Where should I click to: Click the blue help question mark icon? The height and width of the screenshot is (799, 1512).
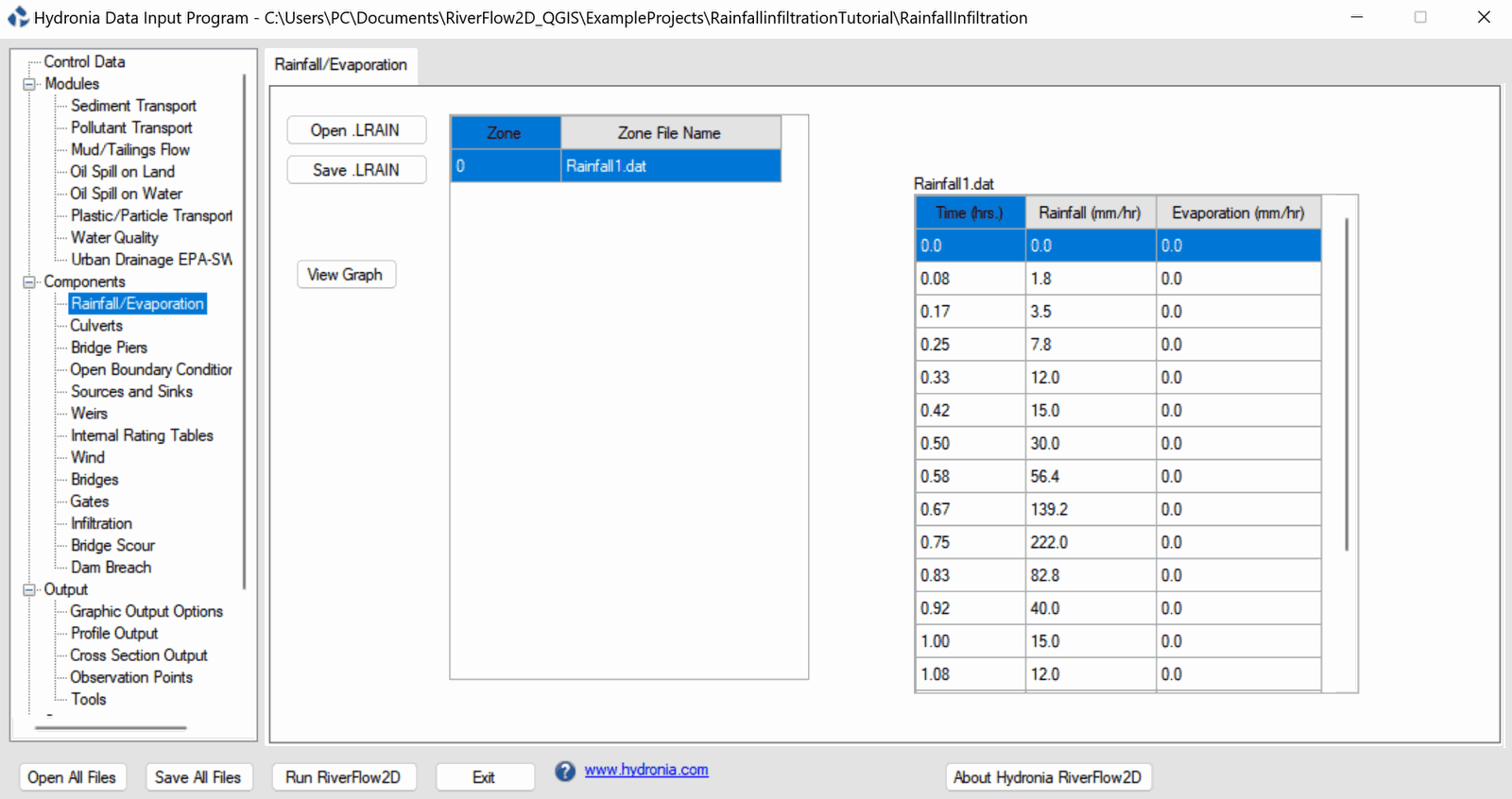tap(565, 772)
